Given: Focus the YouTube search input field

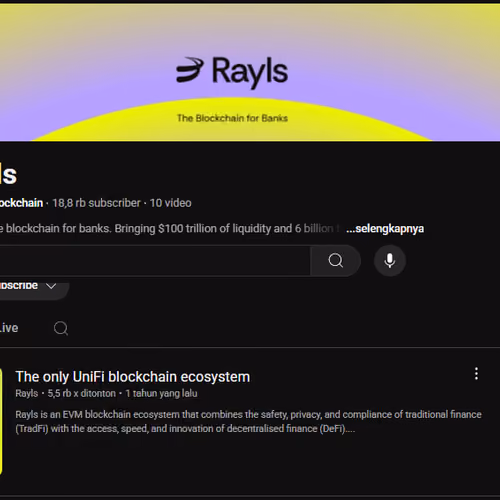Looking at the screenshot, I should click(155, 260).
